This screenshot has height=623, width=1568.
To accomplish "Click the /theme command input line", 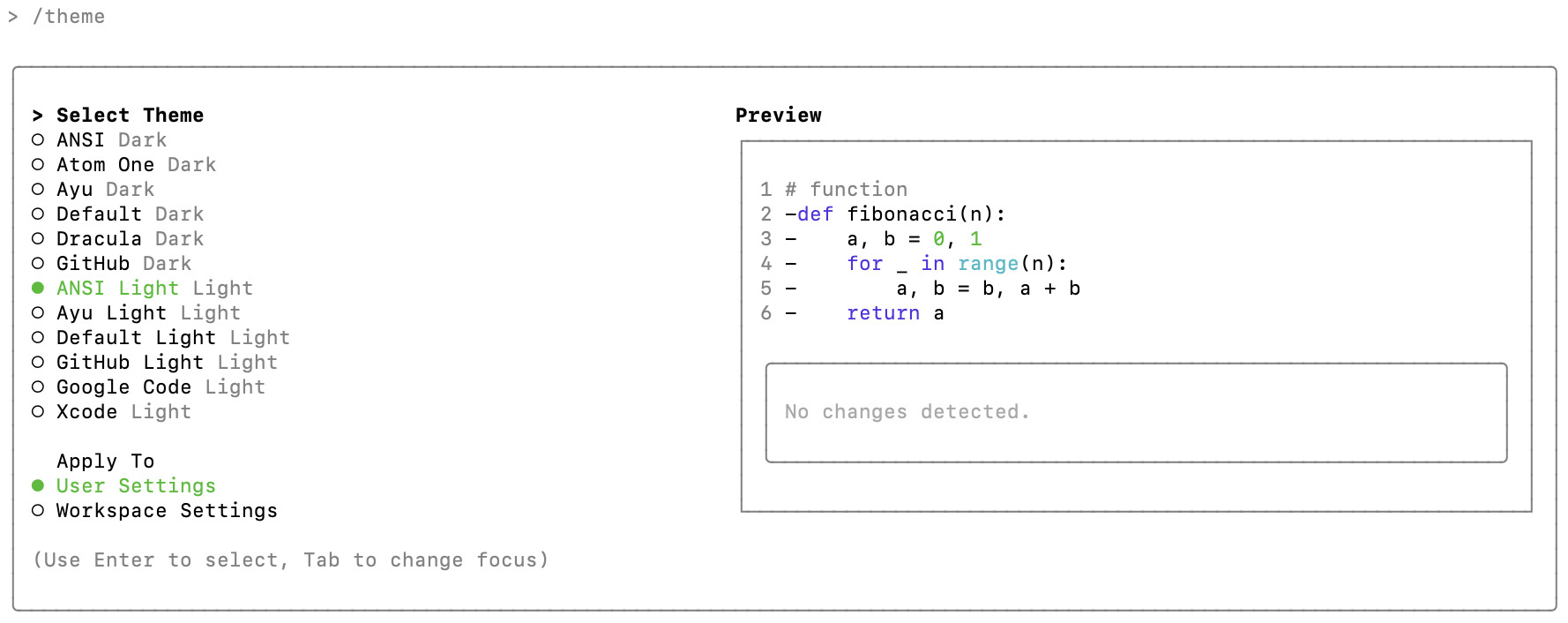I will tap(69, 17).
